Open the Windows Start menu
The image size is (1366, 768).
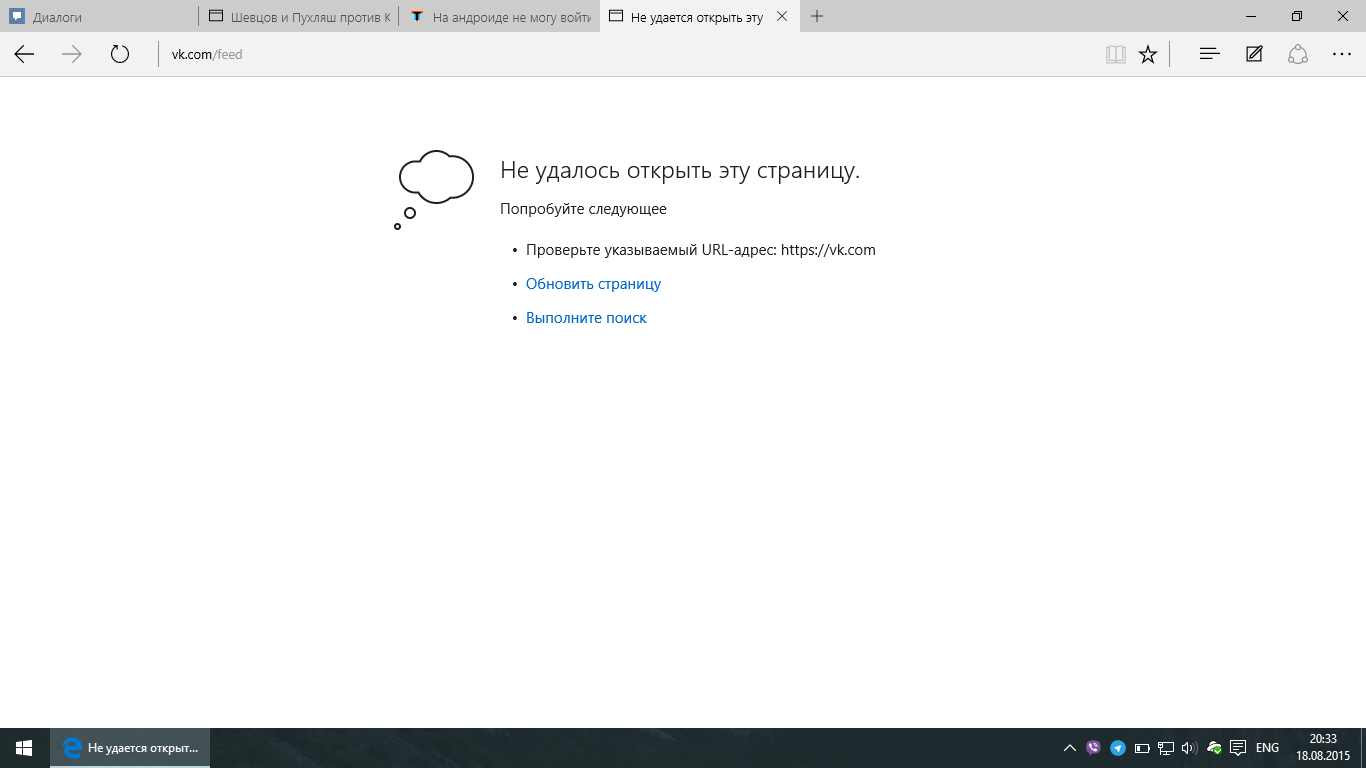(24, 748)
